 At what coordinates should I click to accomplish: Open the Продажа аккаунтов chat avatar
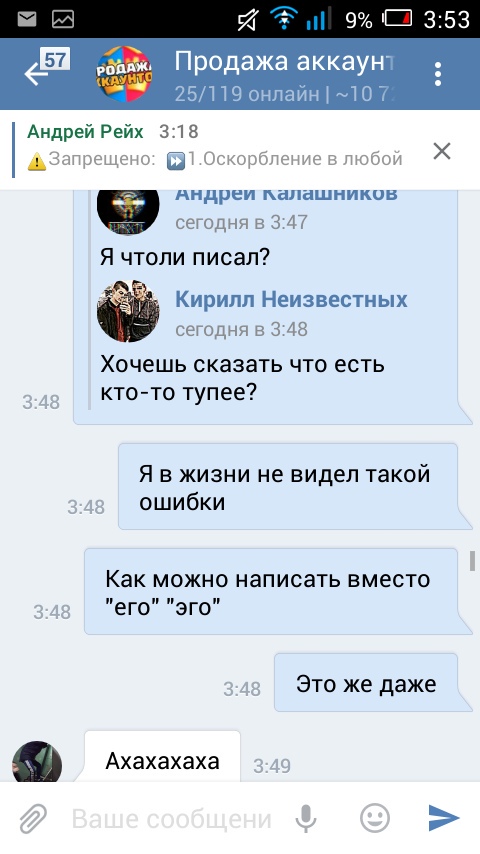(124, 74)
